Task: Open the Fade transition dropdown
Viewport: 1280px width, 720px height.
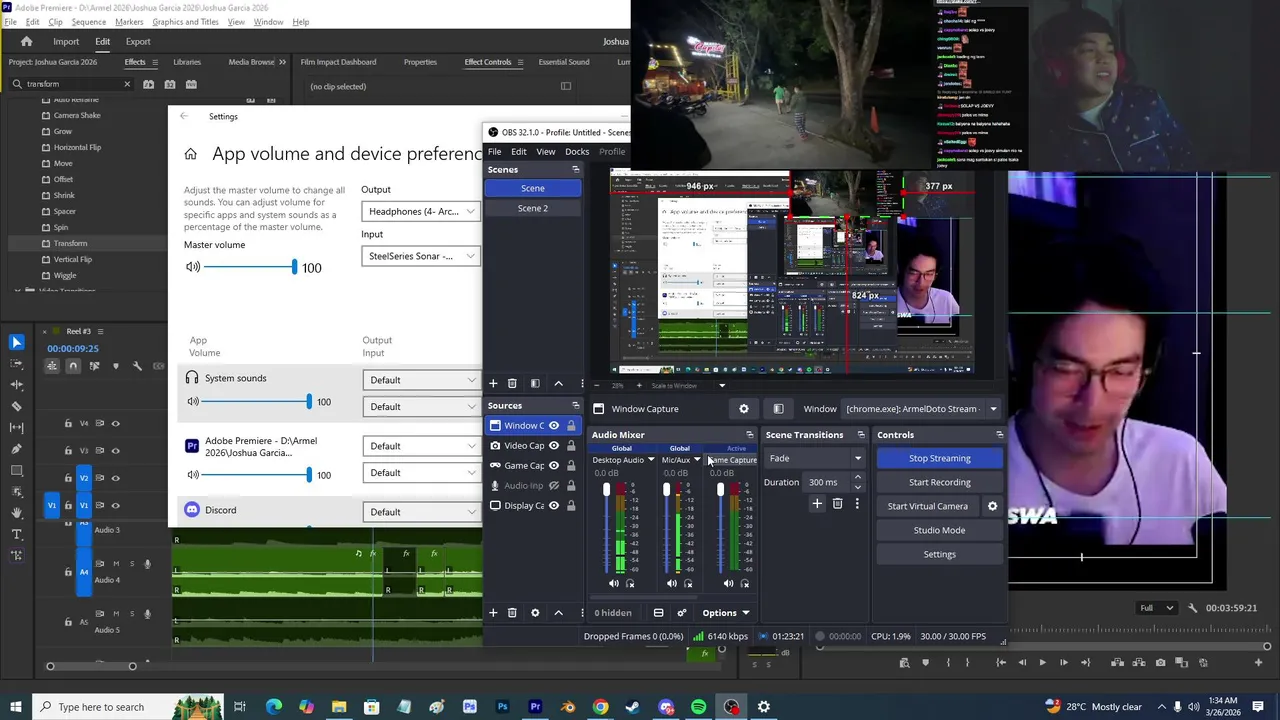Action: click(x=814, y=458)
